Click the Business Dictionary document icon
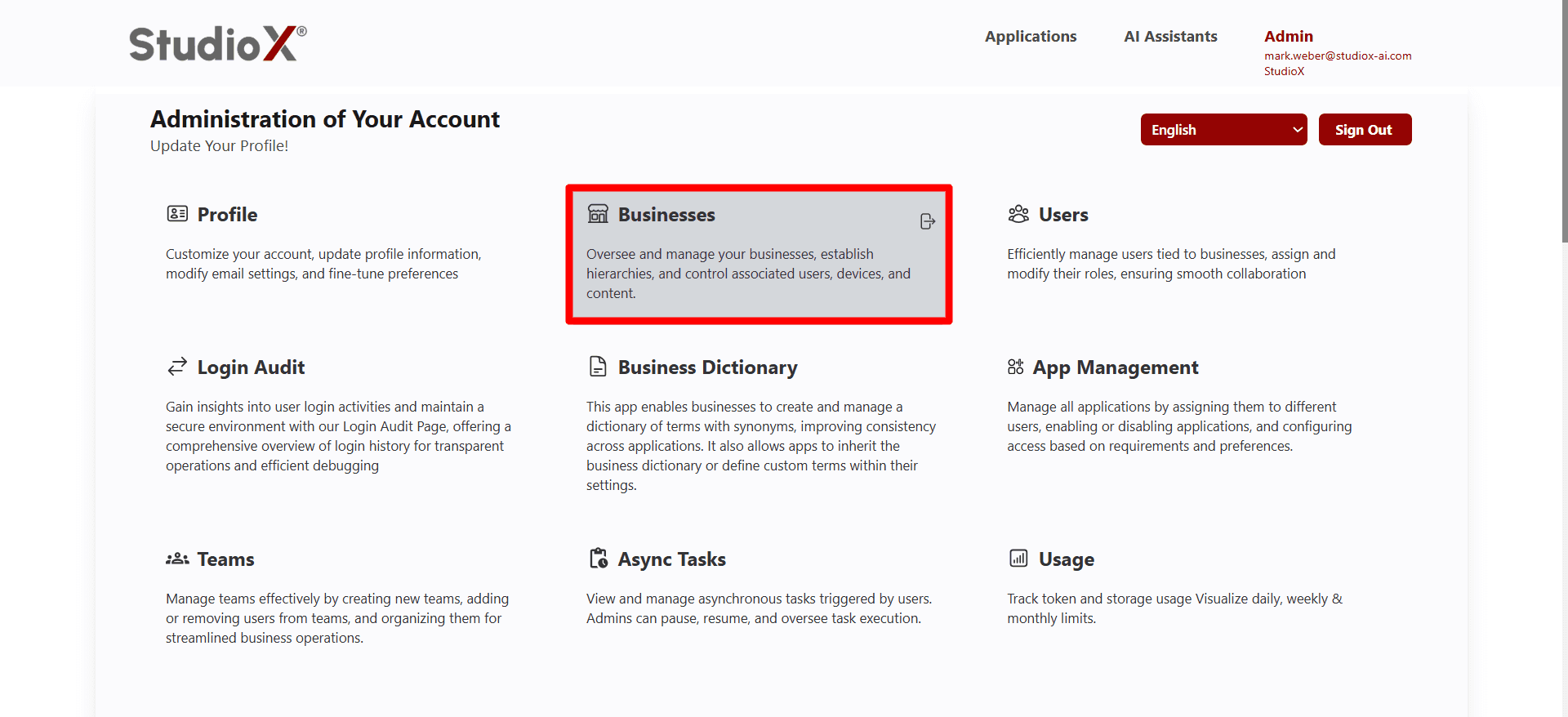Screen dimensions: 1568x717 (598, 367)
